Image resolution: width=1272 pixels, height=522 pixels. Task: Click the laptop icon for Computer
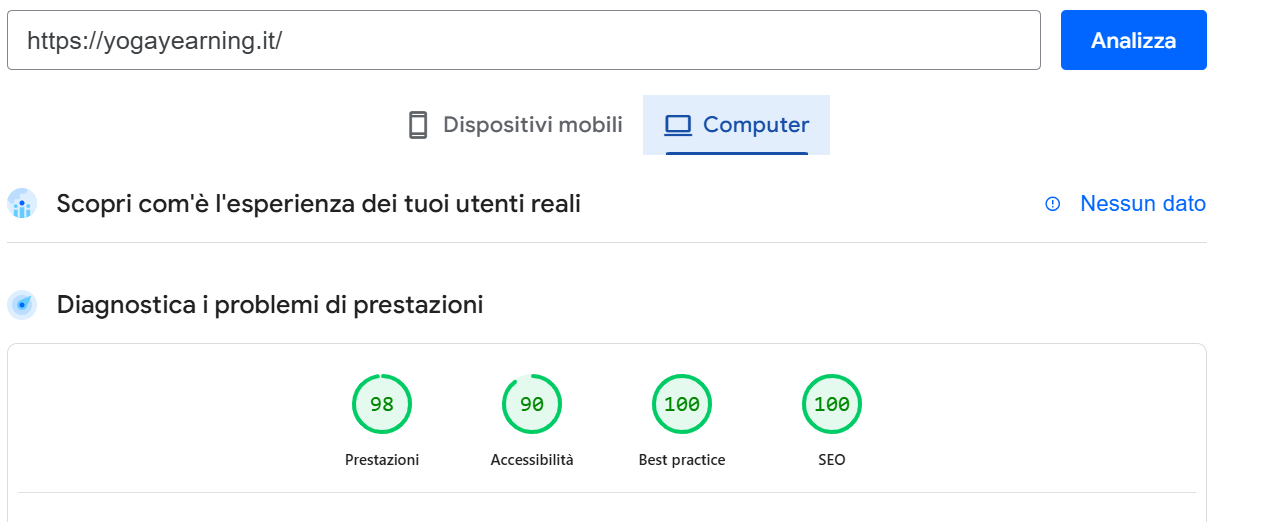point(679,125)
